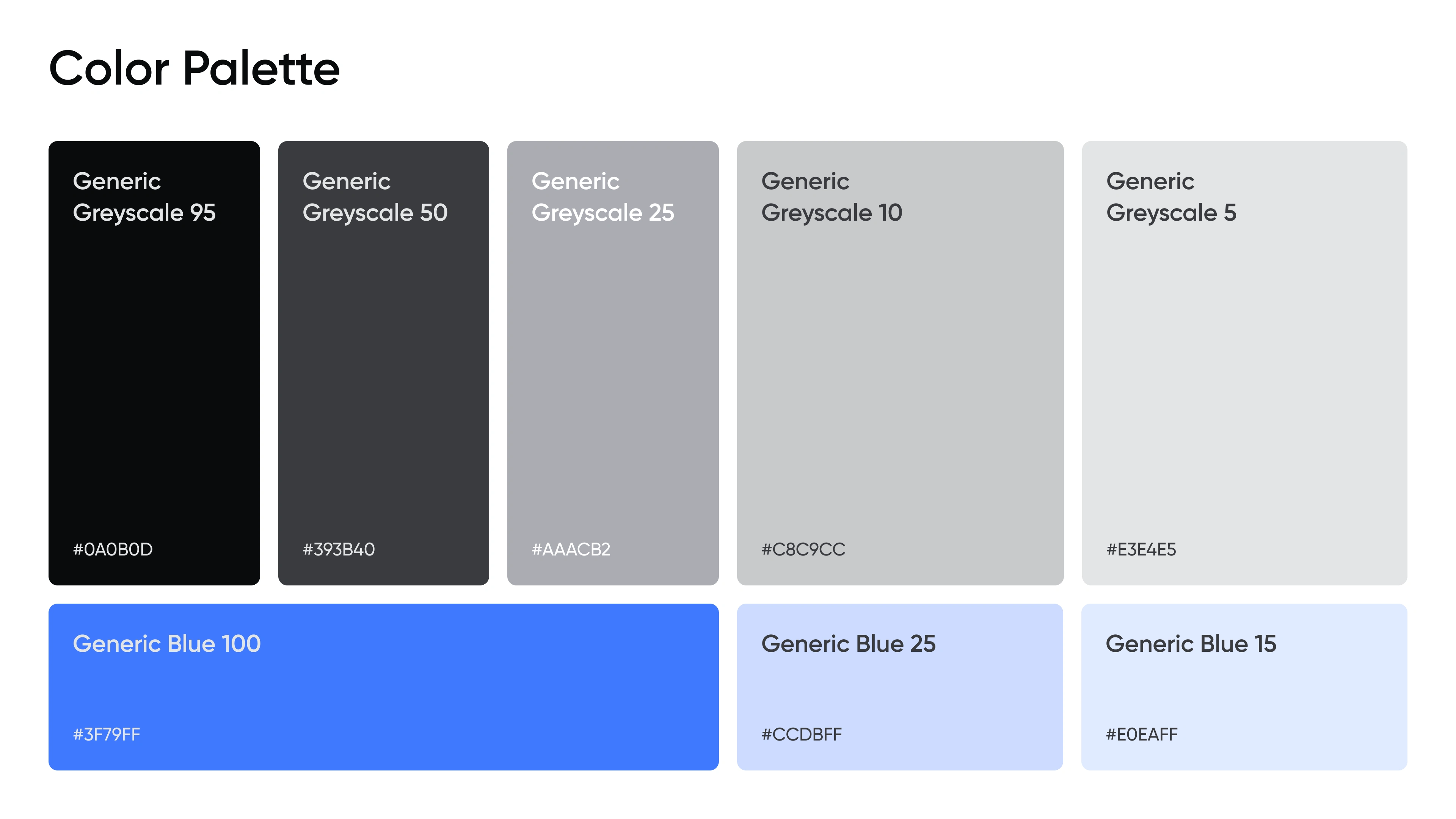This screenshot has width=1456, height=819.
Task: Click hex code #0A0B0D
Action: [113, 549]
